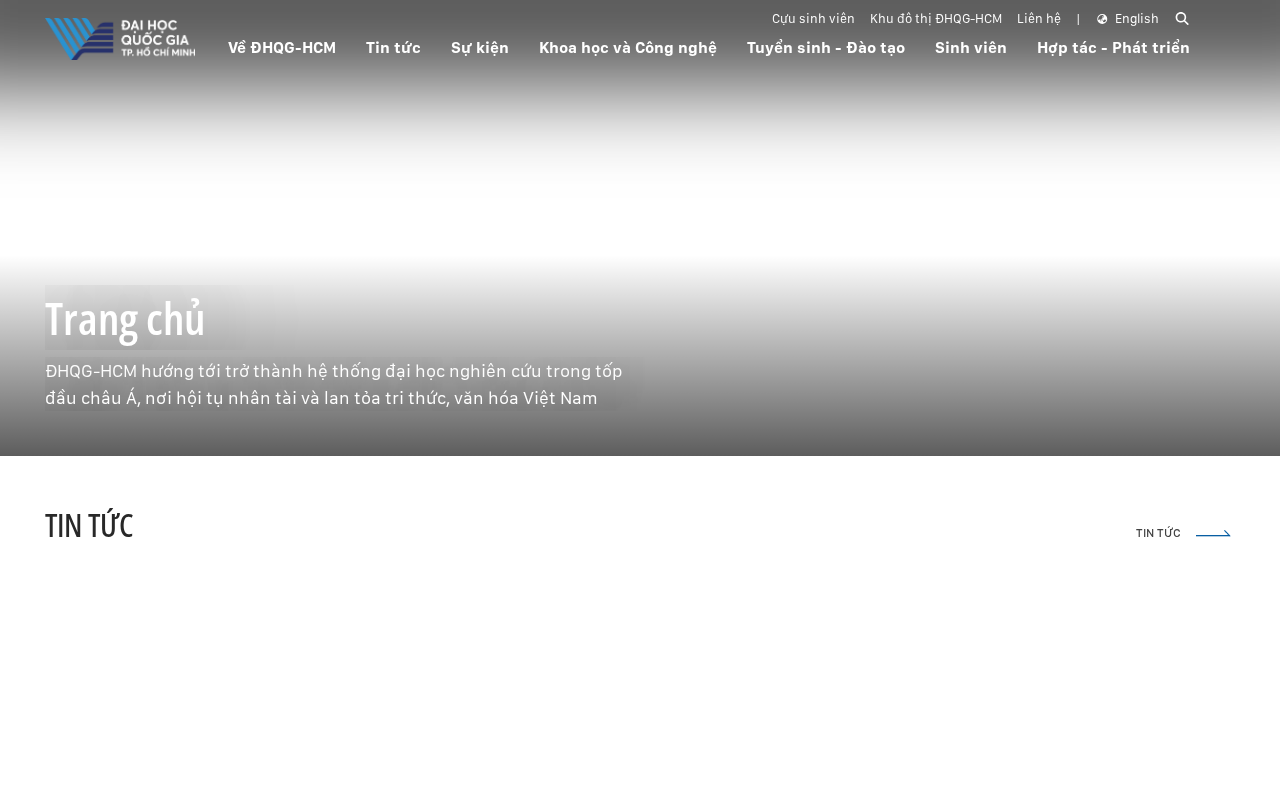Open the Cựu sinh viên link
The image size is (1280, 800).
click(813, 19)
